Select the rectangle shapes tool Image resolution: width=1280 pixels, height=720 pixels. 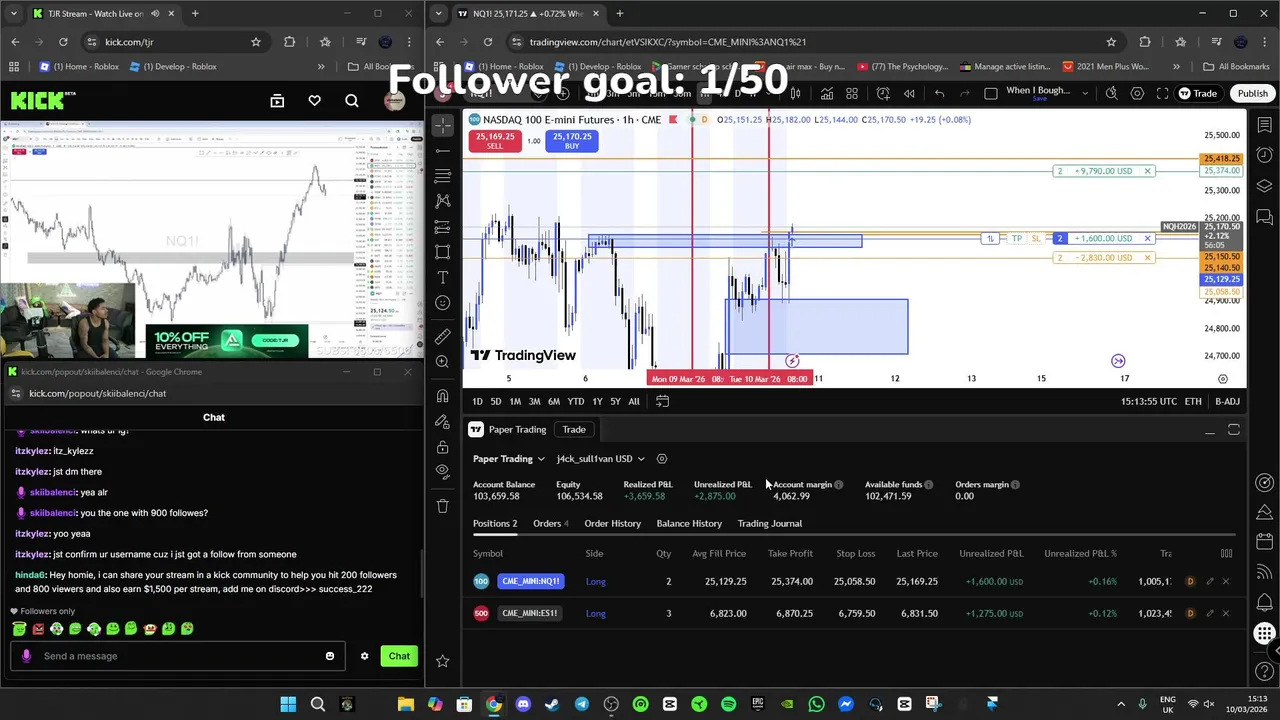click(x=443, y=252)
